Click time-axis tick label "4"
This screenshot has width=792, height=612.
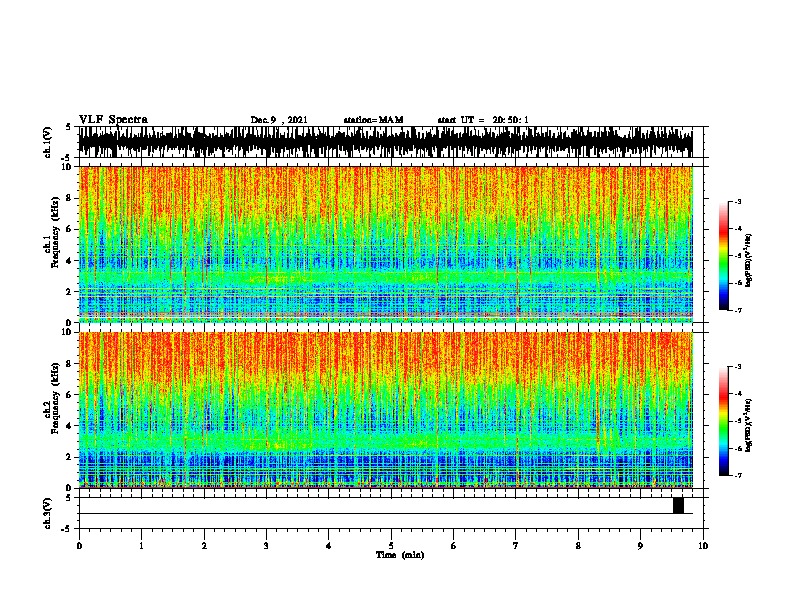pos(329,546)
